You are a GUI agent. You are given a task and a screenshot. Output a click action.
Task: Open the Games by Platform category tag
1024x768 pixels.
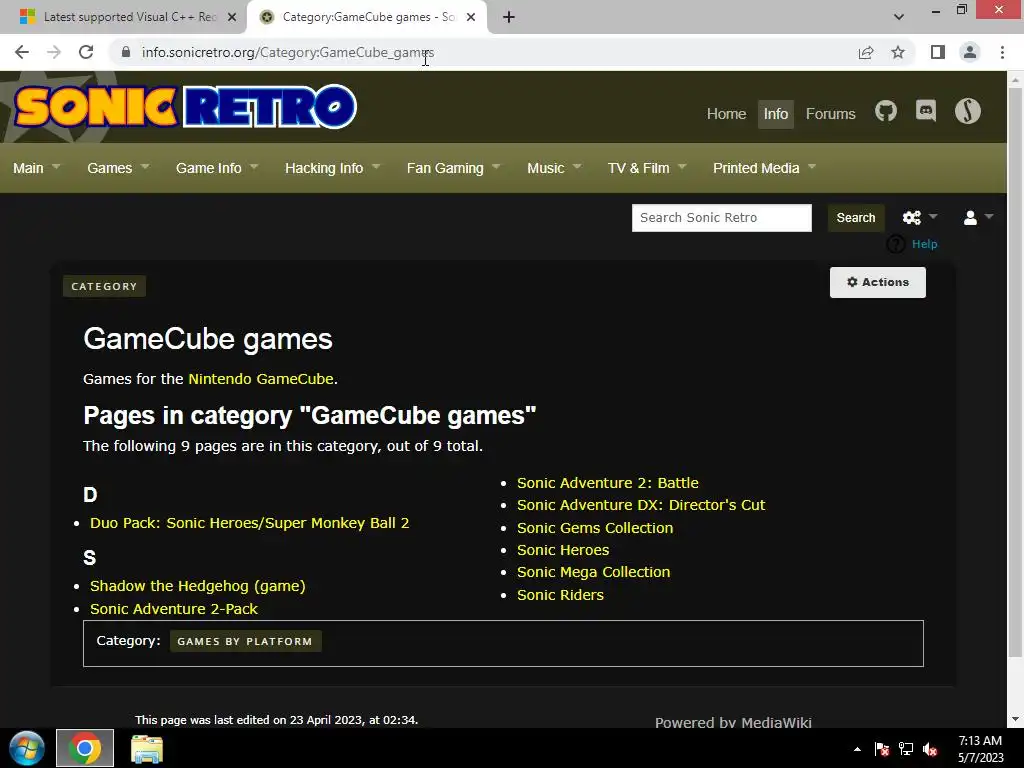point(245,641)
